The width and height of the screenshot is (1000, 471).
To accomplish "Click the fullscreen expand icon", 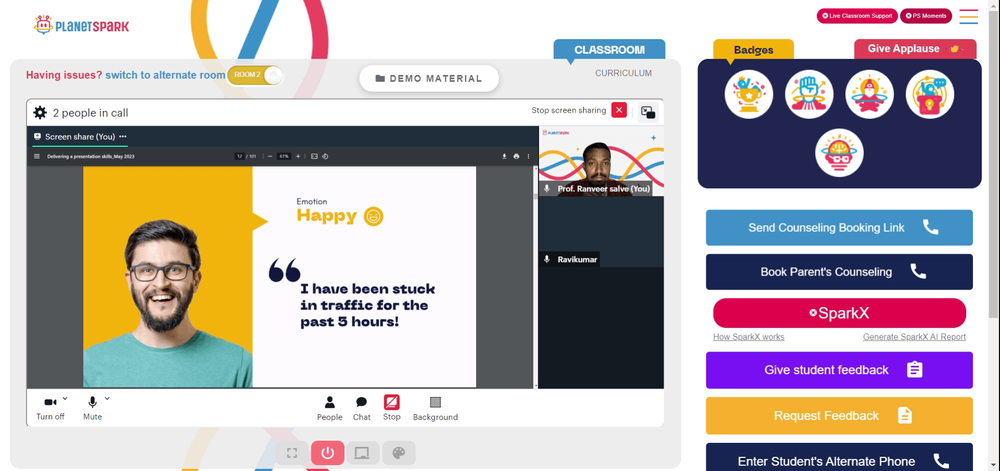I will coord(292,453).
